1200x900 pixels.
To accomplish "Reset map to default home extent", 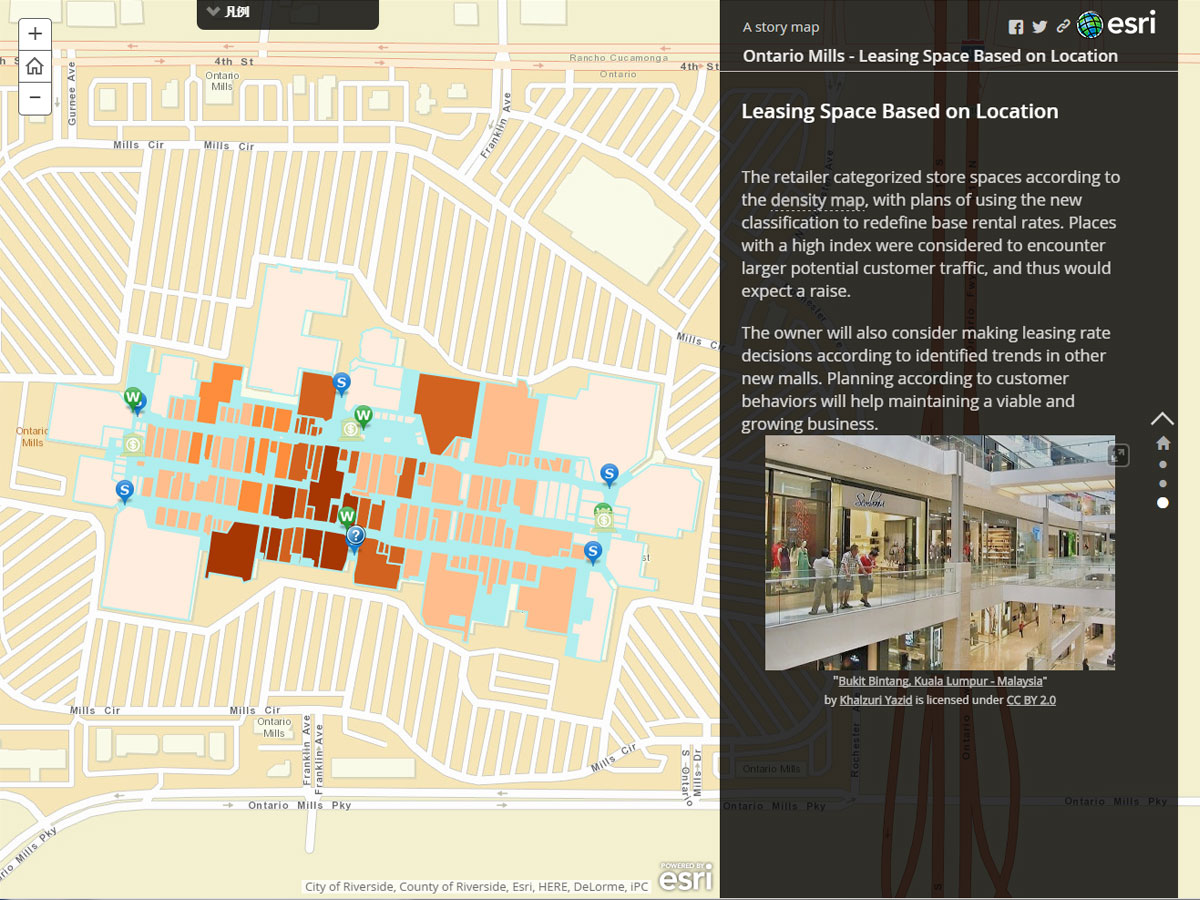I will 35,66.
